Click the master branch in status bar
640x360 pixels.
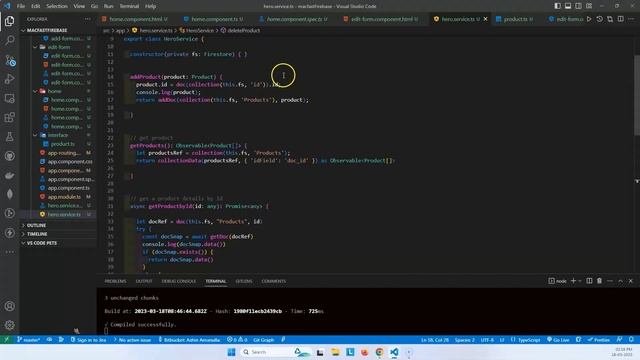[29, 340]
